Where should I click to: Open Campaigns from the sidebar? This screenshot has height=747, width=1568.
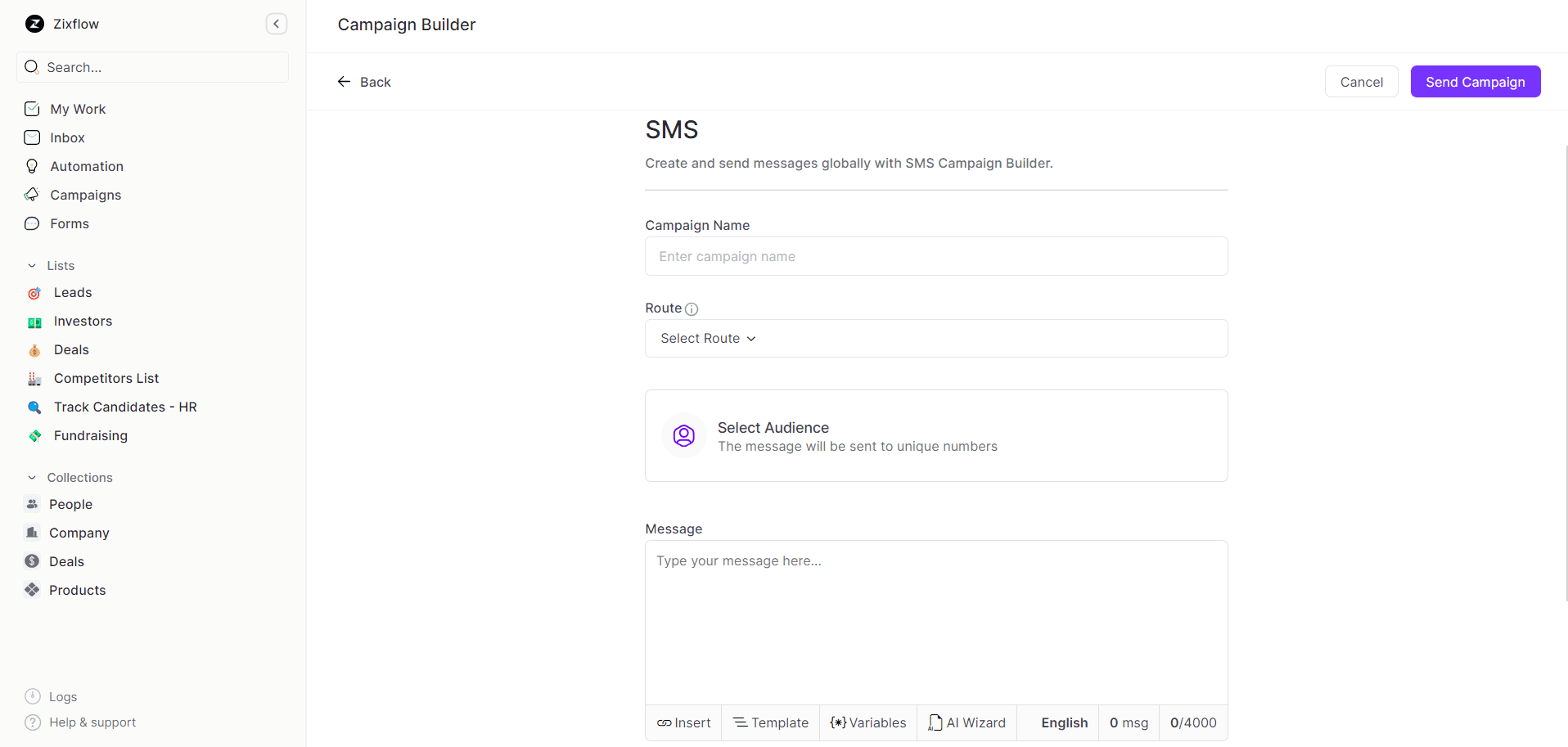(x=86, y=195)
